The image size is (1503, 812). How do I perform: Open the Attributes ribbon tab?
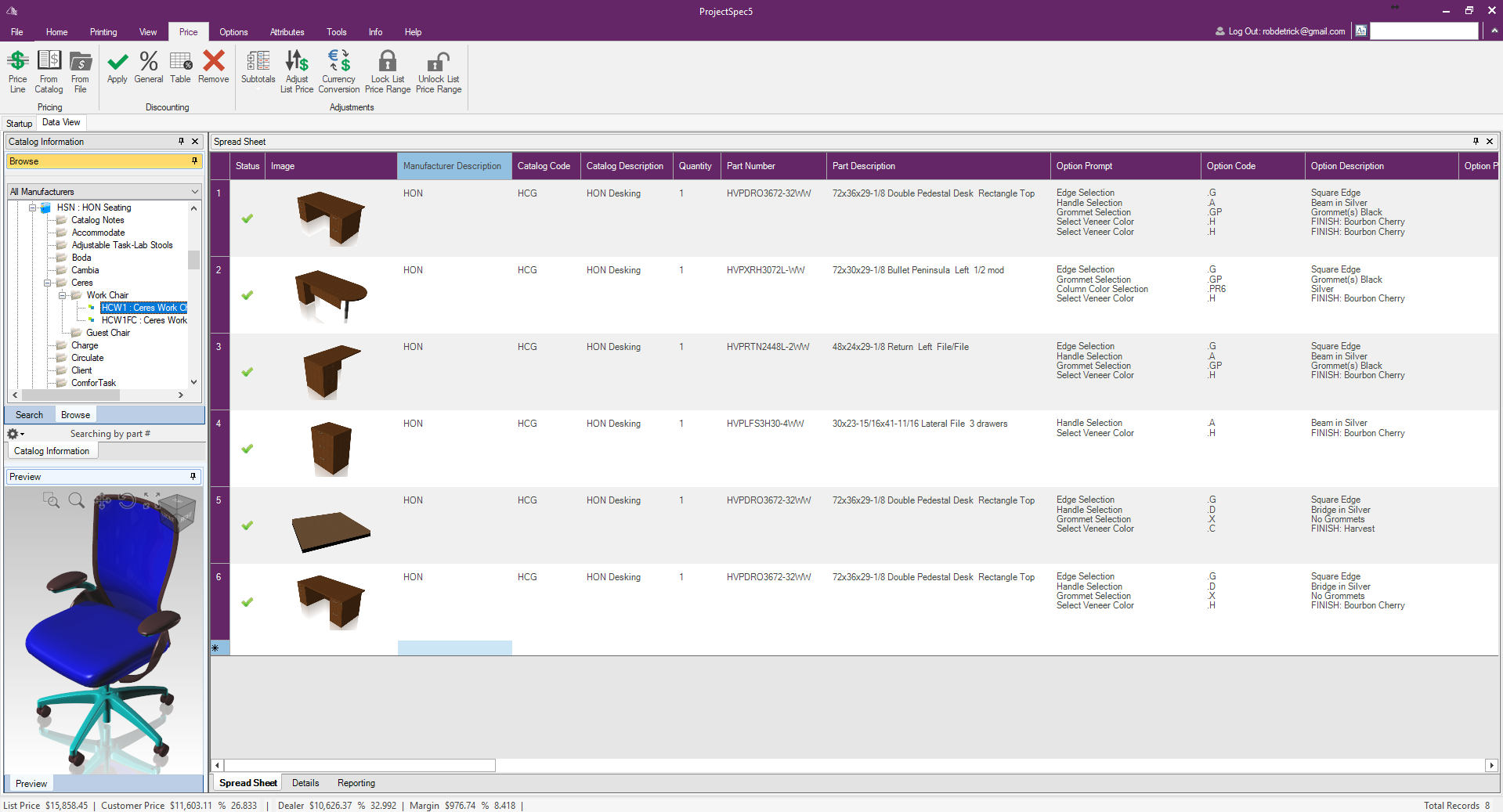point(287,32)
